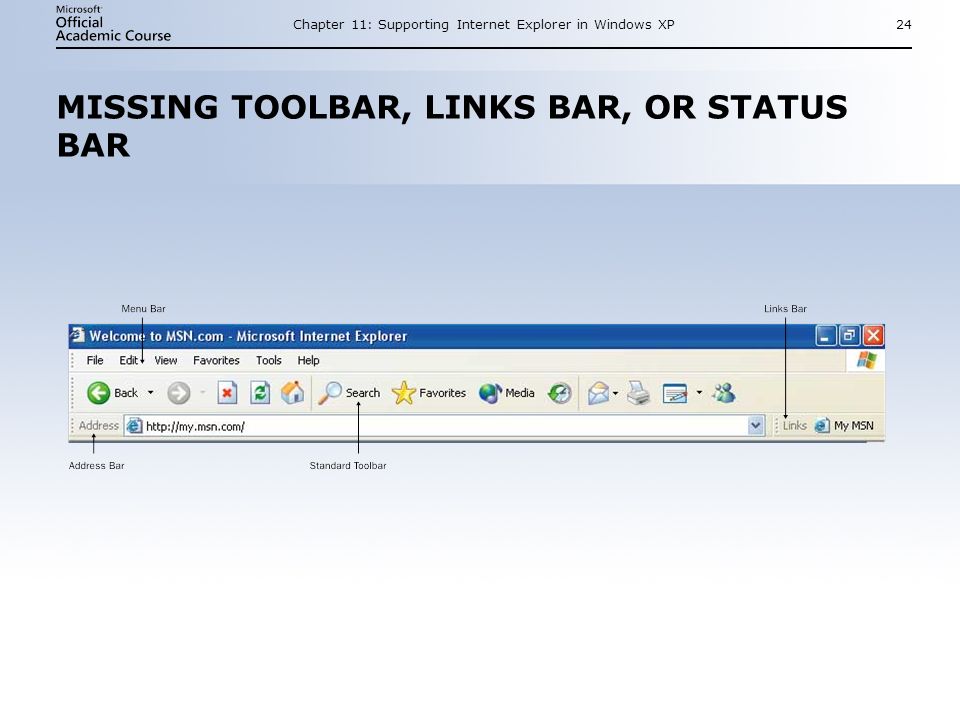Open the Forward history dropdown arrow
This screenshot has width=960, height=720.
pos(203,392)
